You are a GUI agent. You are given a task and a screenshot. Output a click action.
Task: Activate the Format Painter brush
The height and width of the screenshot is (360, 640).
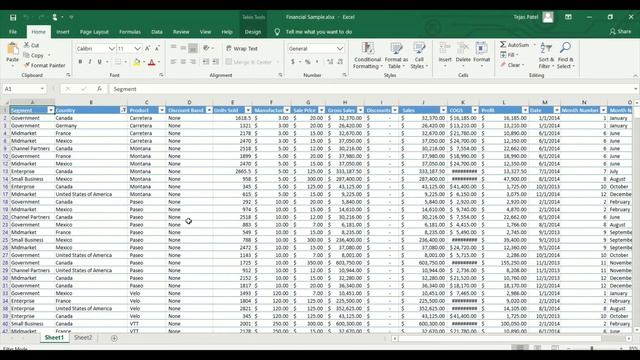point(44,65)
